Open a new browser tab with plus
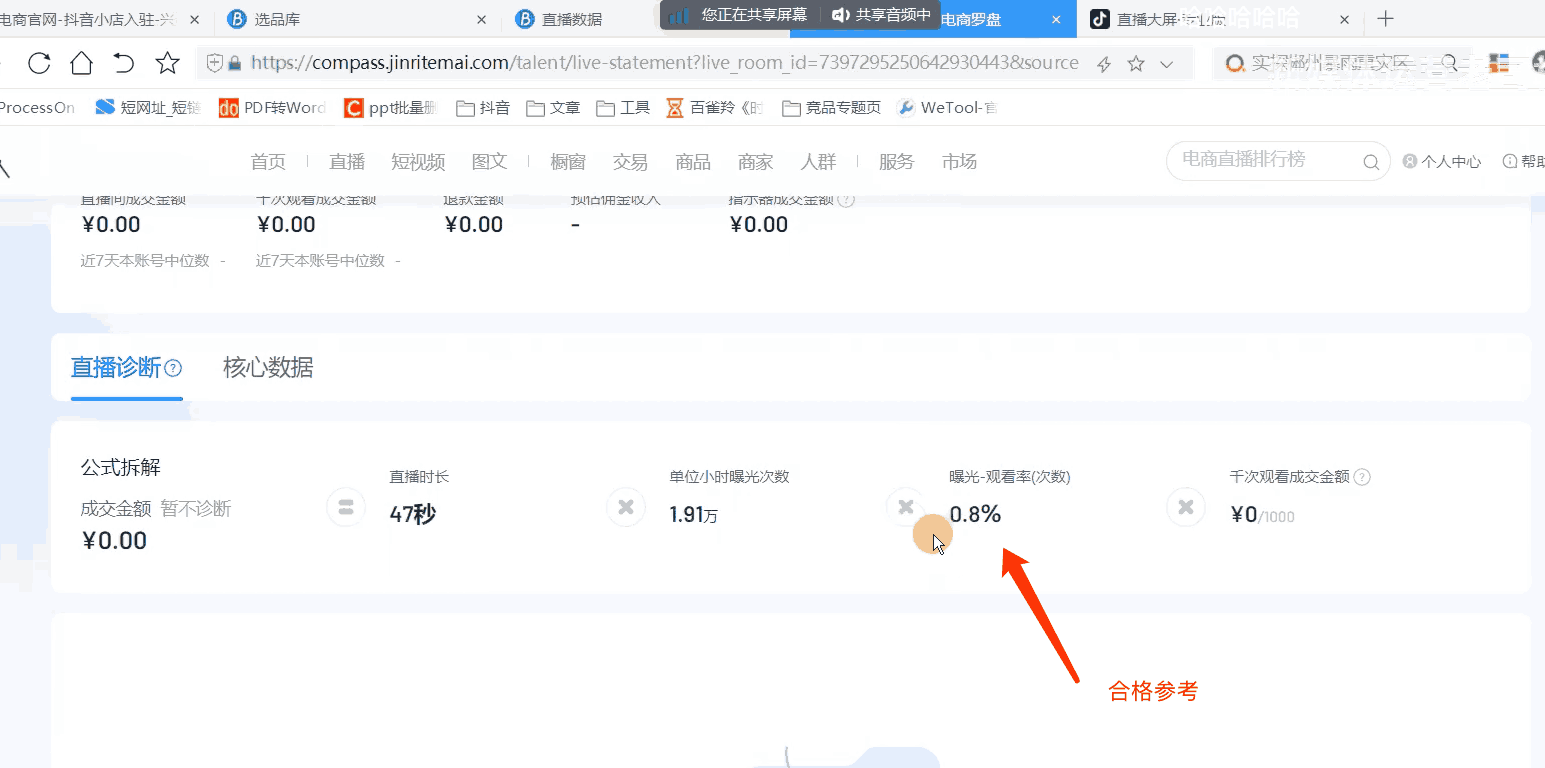 point(1385,19)
